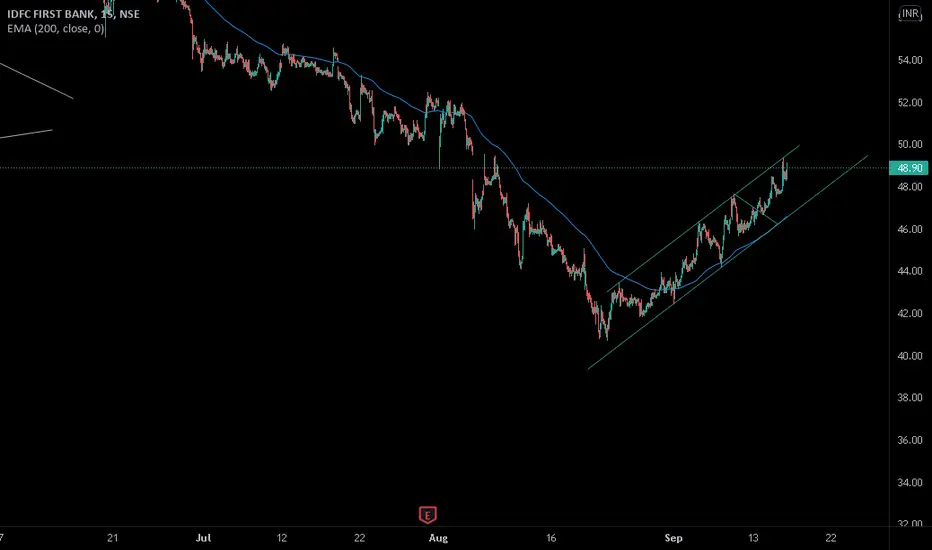The height and width of the screenshot is (550, 932).
Task: Click the 52.00 price axis label
Action: coord(910,102)
